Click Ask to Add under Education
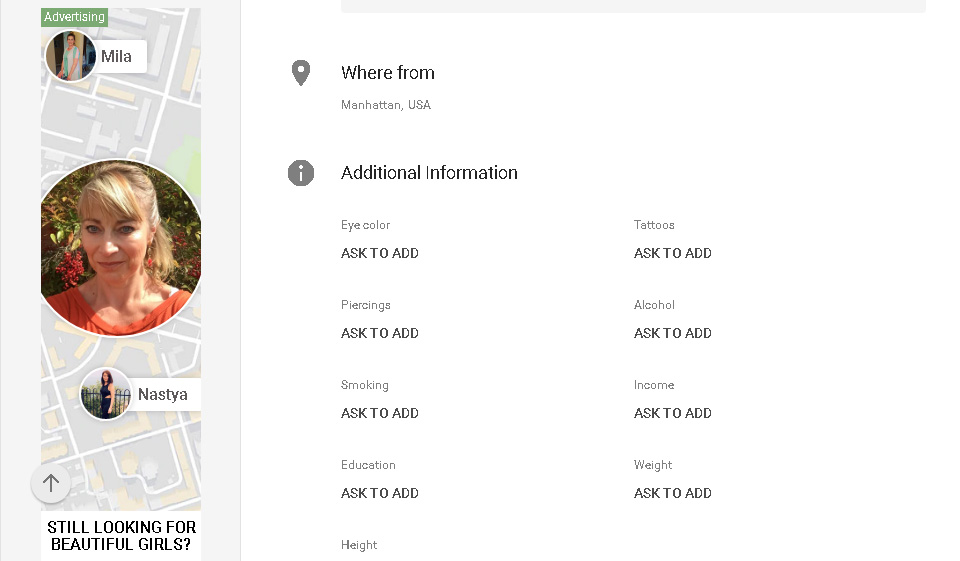The image size is (960, 561). 380,493
